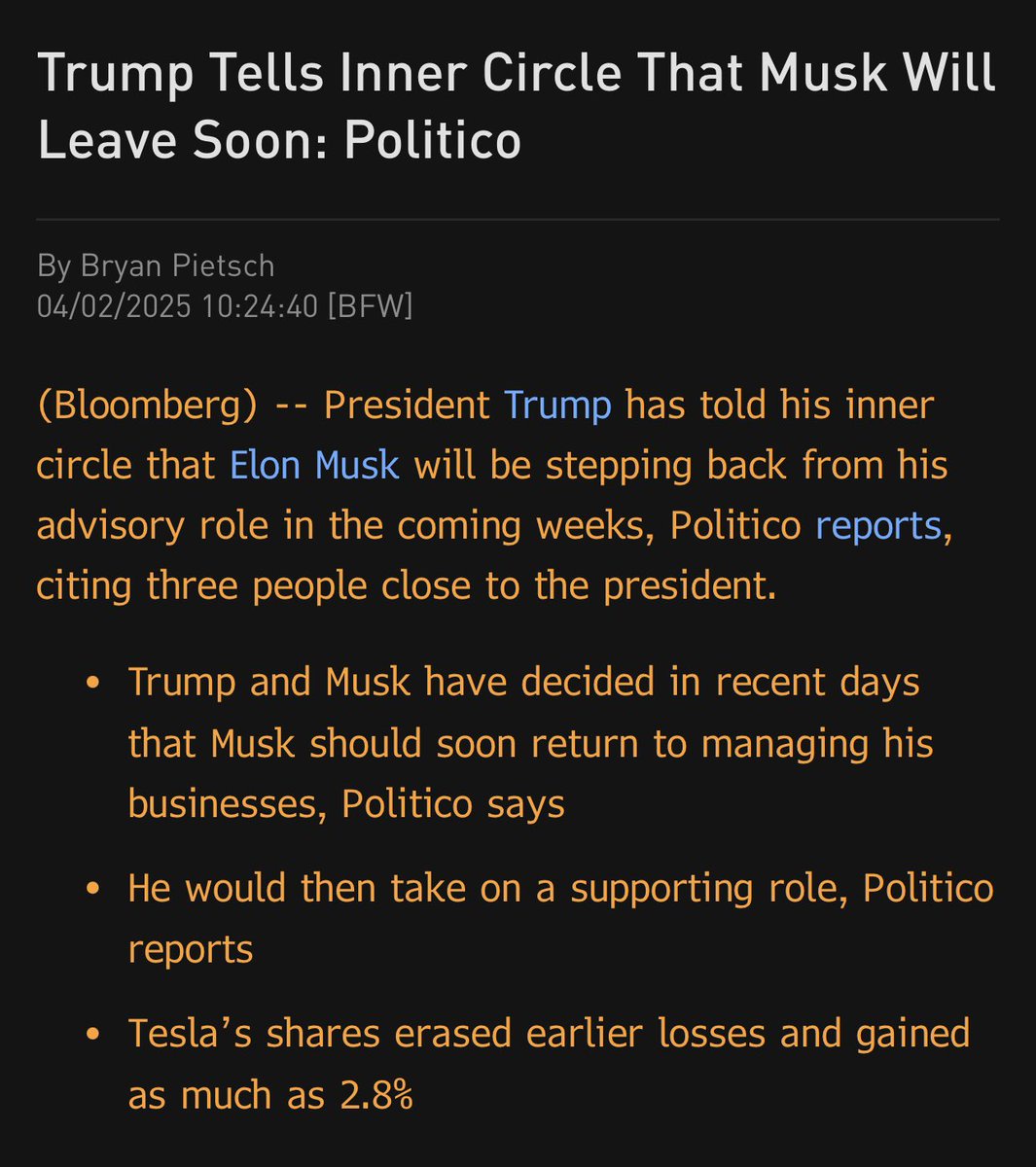The height and width of the screenshot is (1167, 1036).
Task: Click 'Politico says' ending first bullet
Action: coord(453,803)
